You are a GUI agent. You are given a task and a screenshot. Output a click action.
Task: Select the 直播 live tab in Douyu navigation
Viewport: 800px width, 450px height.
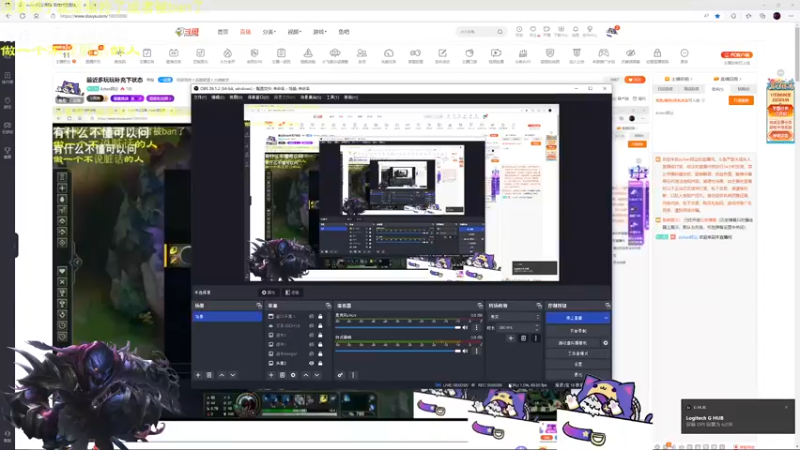coord(245,32)
